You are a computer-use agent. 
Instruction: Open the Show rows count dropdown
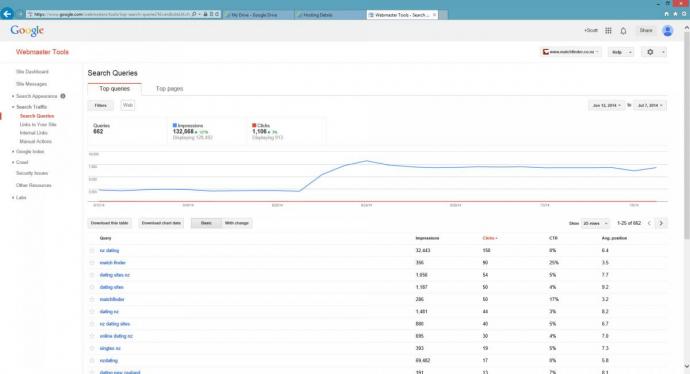point(595,223)
